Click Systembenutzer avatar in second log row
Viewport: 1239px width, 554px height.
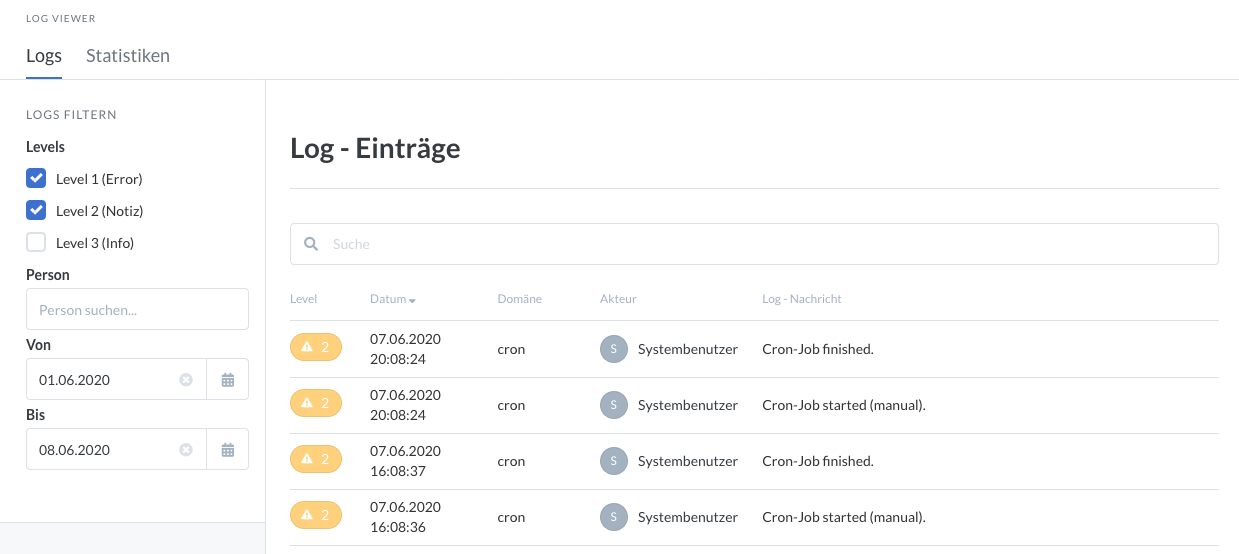pos(613,405)
